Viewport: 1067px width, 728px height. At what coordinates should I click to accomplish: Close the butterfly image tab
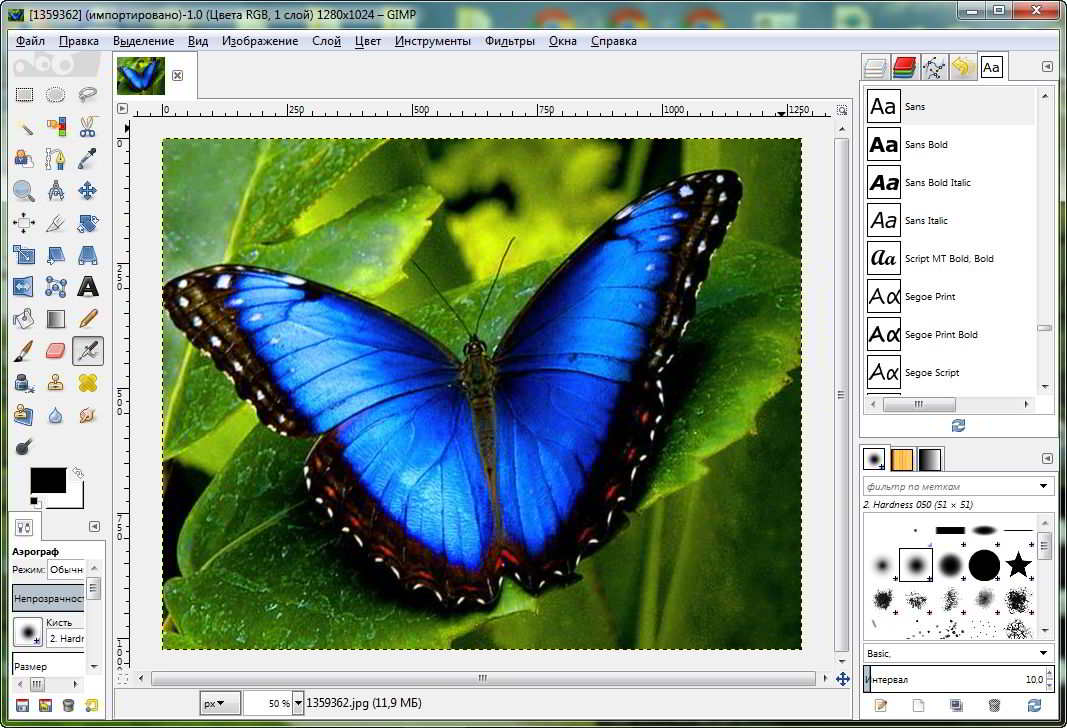pos(178,75)
